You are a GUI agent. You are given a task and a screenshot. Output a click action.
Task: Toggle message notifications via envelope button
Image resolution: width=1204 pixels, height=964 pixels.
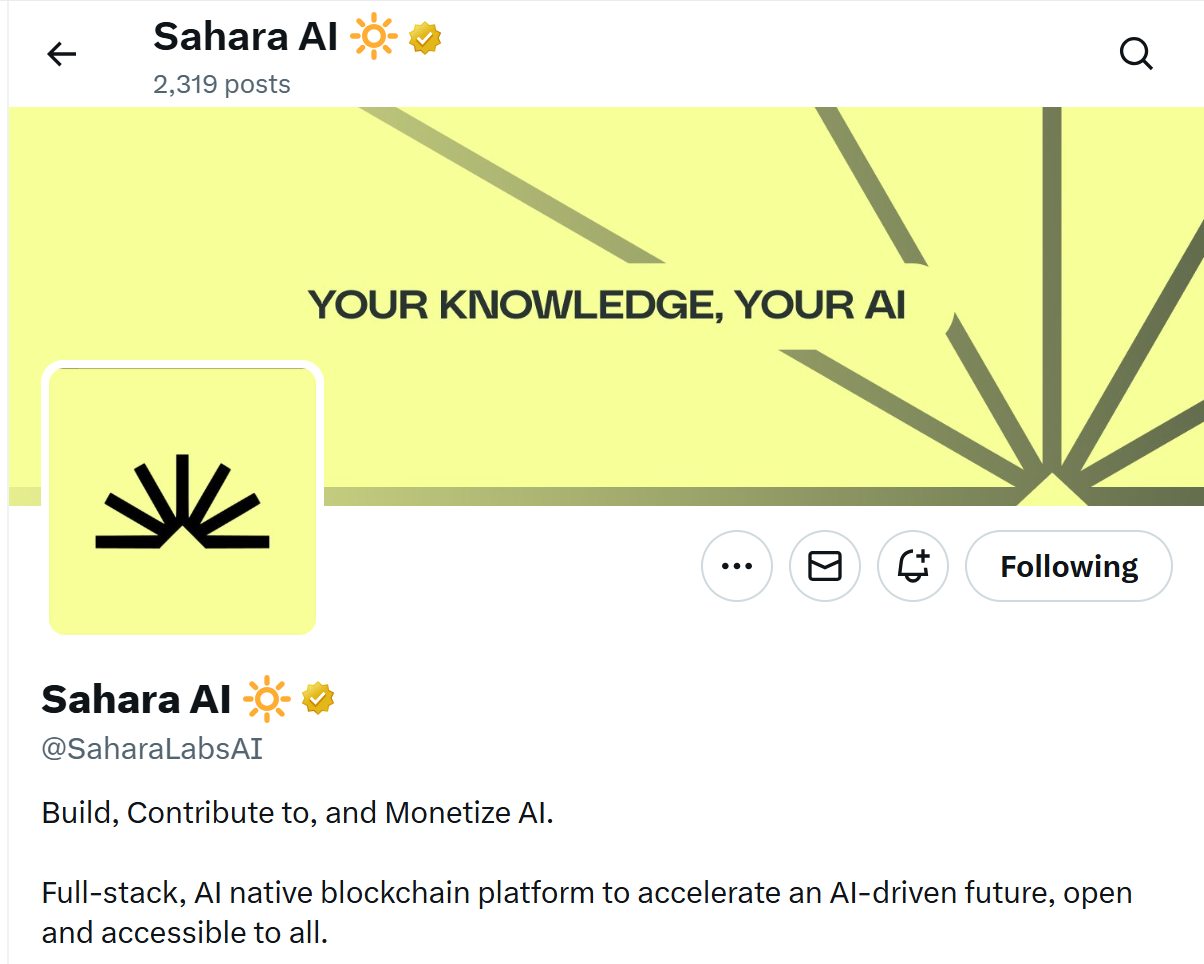824,566
